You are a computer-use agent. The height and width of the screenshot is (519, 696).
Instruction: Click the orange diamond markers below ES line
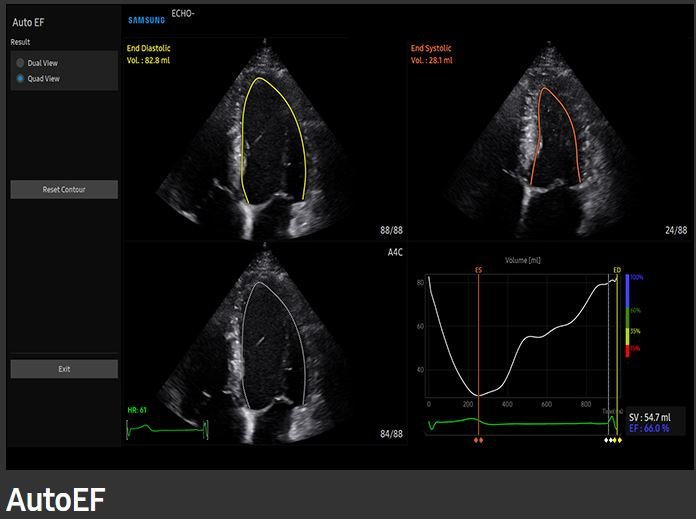(478, 440)
